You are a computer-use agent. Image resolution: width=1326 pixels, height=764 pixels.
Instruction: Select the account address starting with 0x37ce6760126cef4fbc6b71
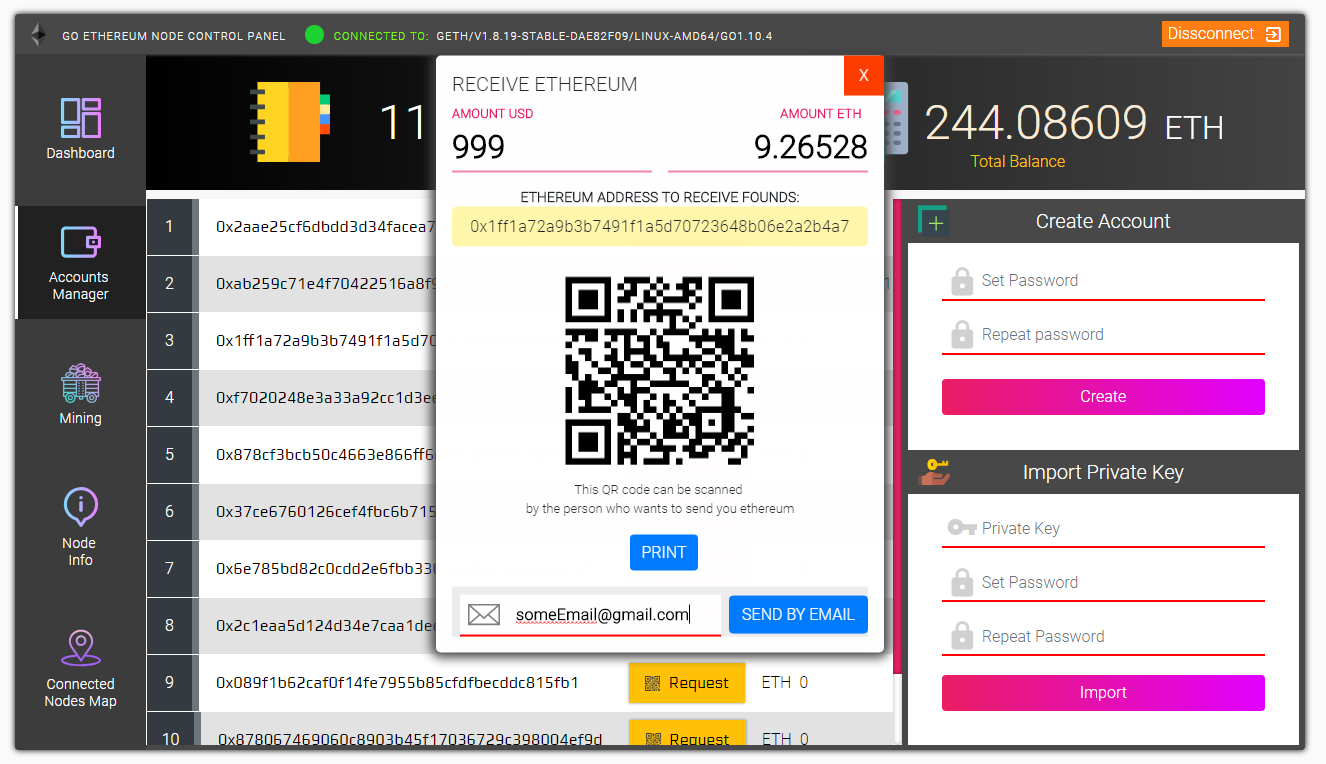click(x=326, y=512)
